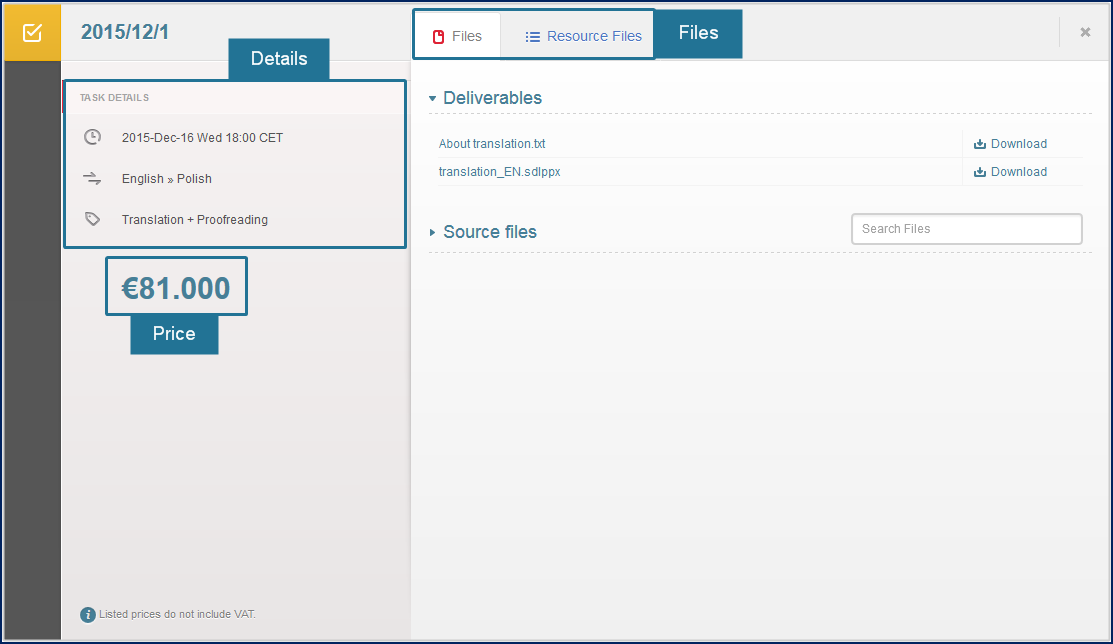Click the VAT info icon
This screenshot has width=1113, height=644.
[x=87, y=615]
